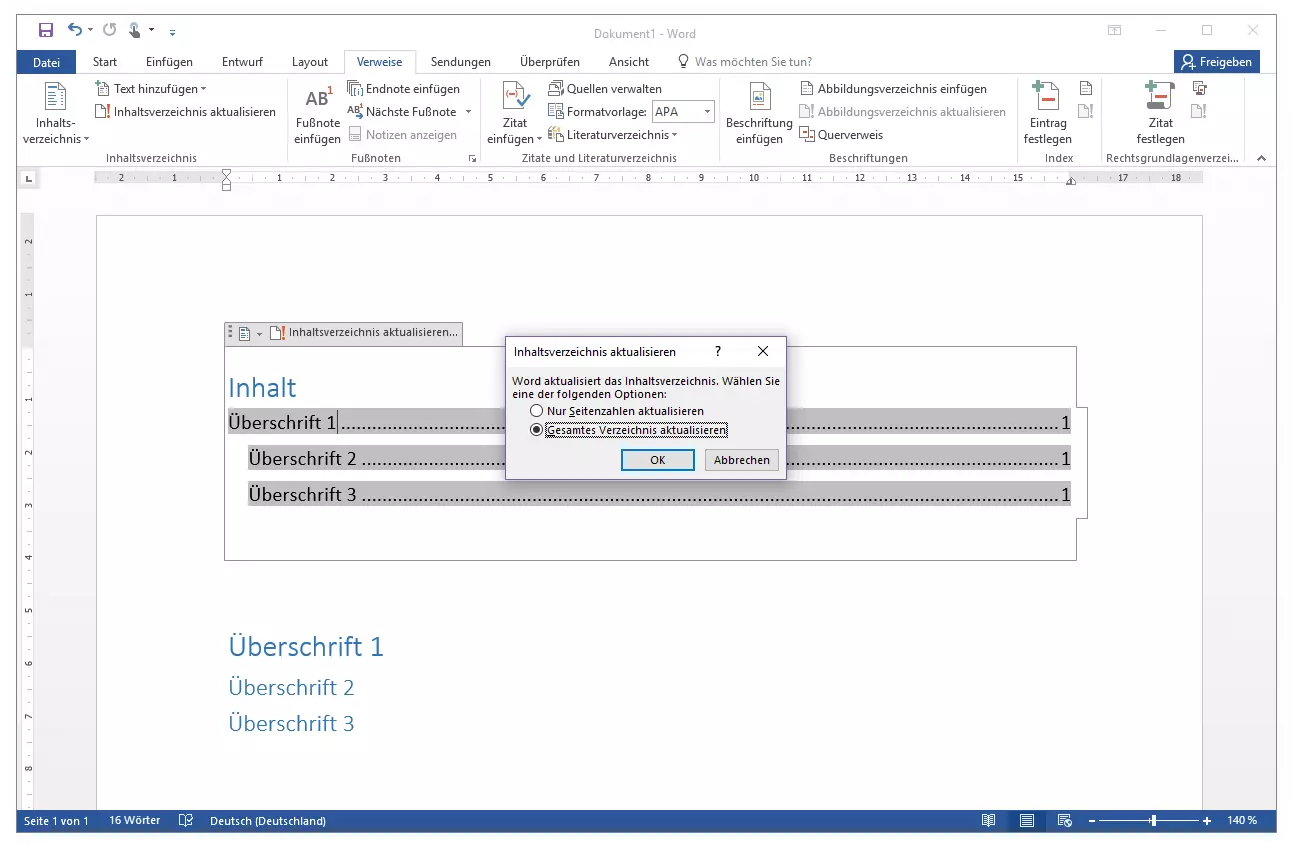Click the Rechtsgrundlagenverzeichnis einfügen icon
1293x853 pixels.
pos(1200,89)
